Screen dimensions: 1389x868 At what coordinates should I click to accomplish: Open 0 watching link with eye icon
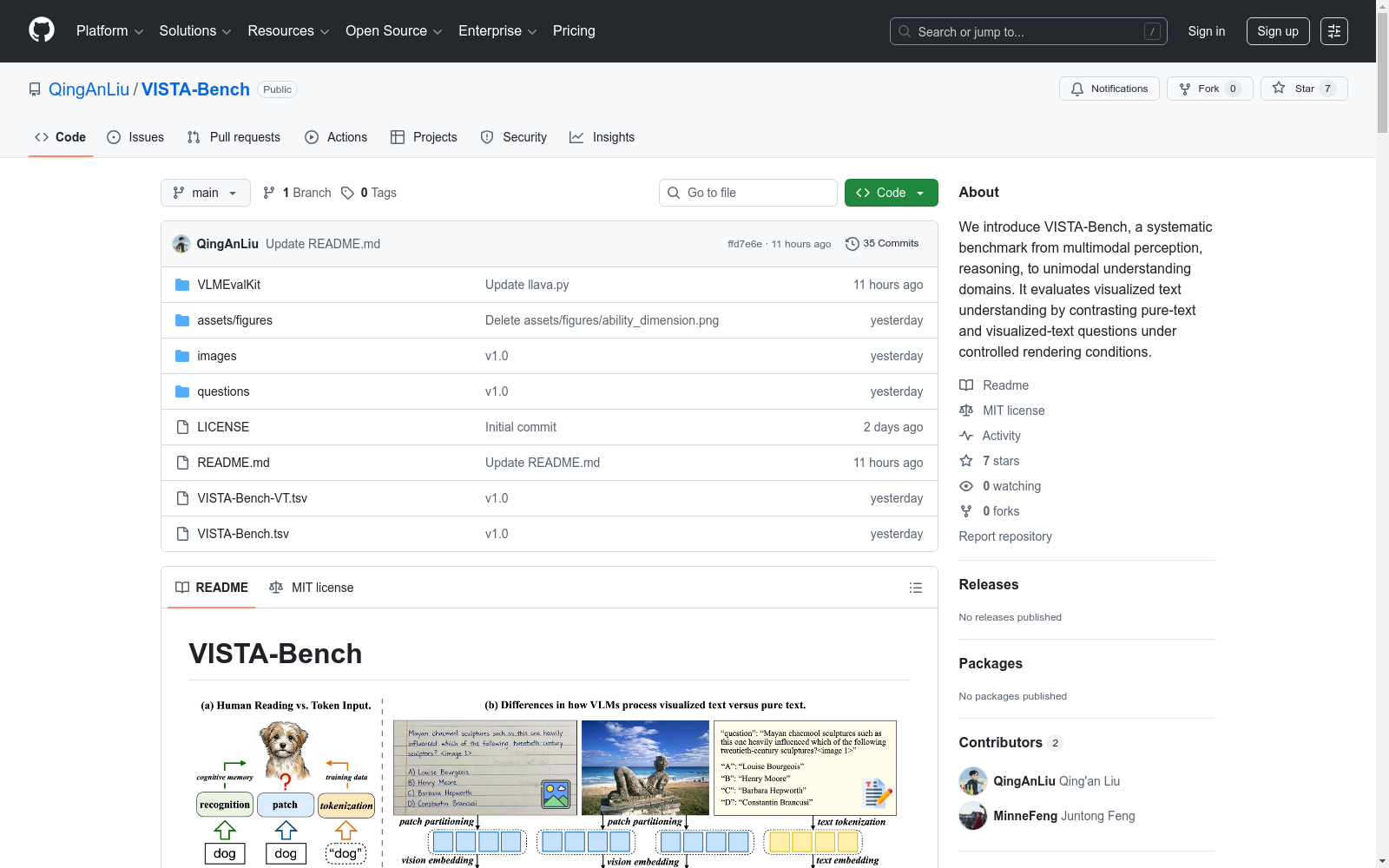click(1000, 486)
